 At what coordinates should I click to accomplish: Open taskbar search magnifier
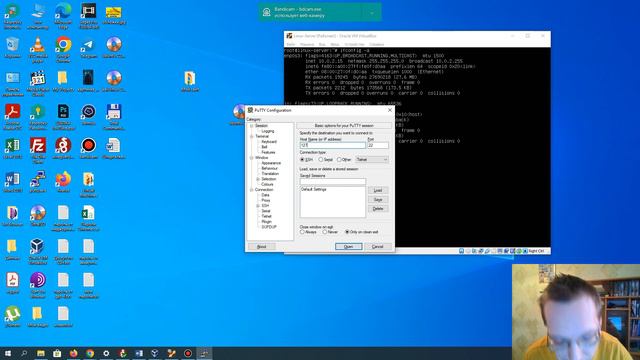click(24, 353)
